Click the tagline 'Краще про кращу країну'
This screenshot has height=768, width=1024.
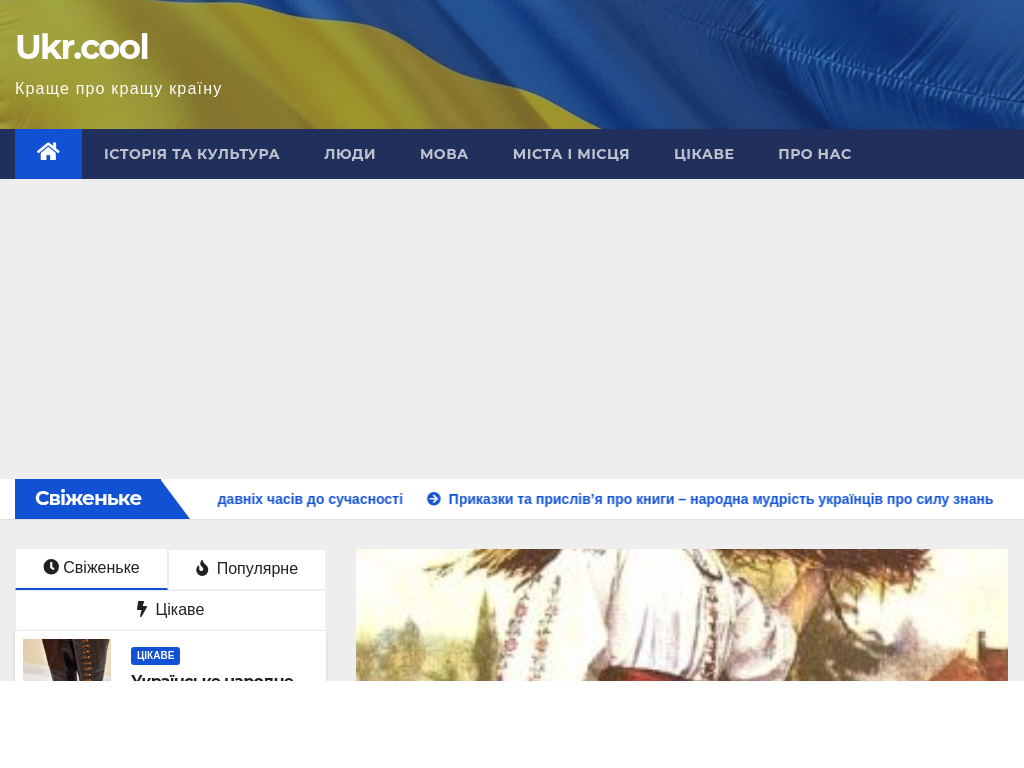pyautogui.click(x=118, y=88)
